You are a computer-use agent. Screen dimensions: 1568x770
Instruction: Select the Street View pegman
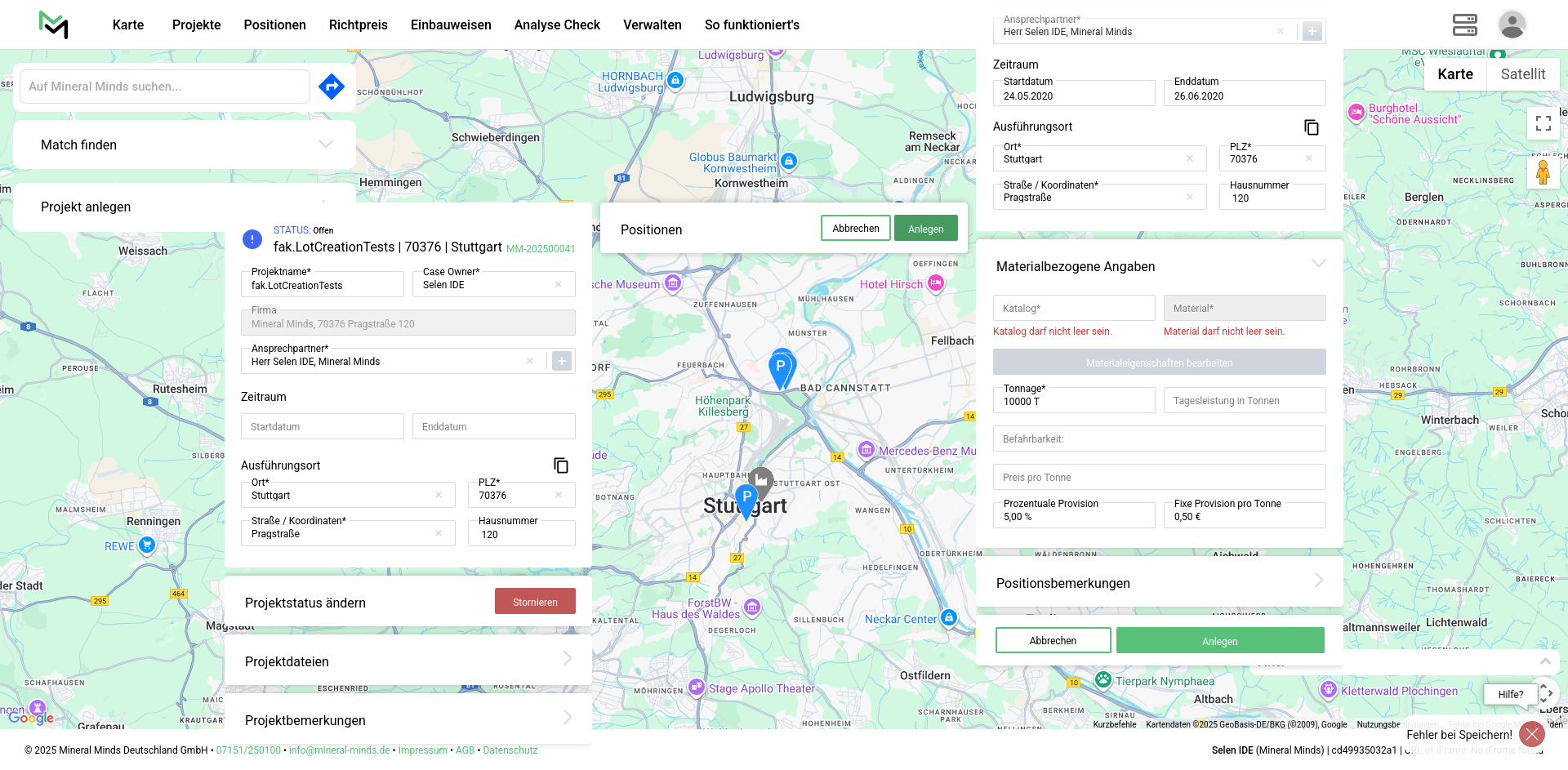(x=1543, y=173)
